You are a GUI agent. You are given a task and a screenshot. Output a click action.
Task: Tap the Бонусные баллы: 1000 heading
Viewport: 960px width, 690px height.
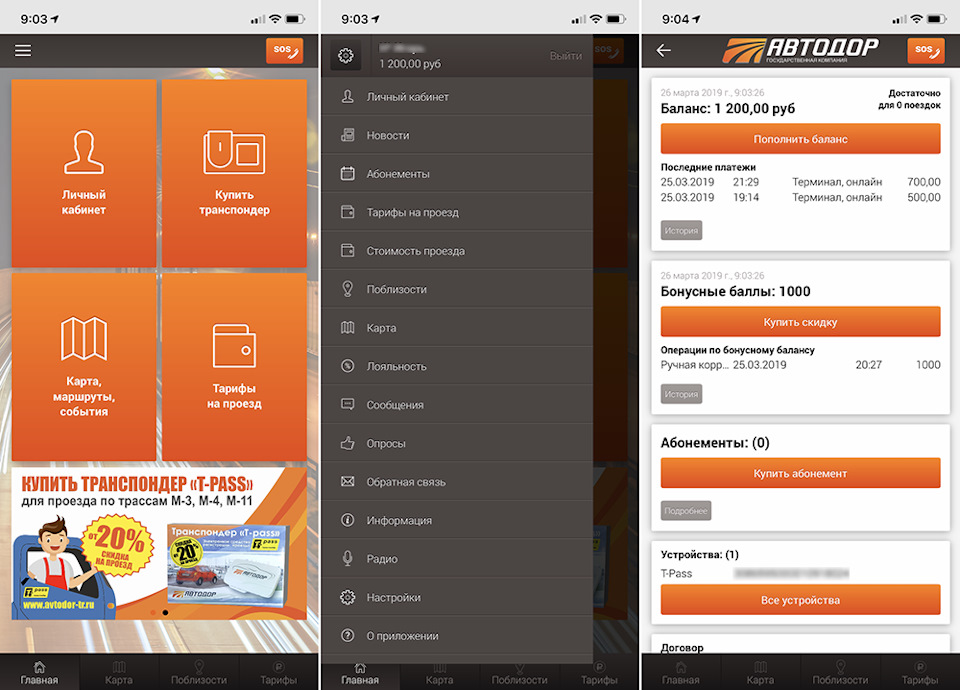point(735,291)
